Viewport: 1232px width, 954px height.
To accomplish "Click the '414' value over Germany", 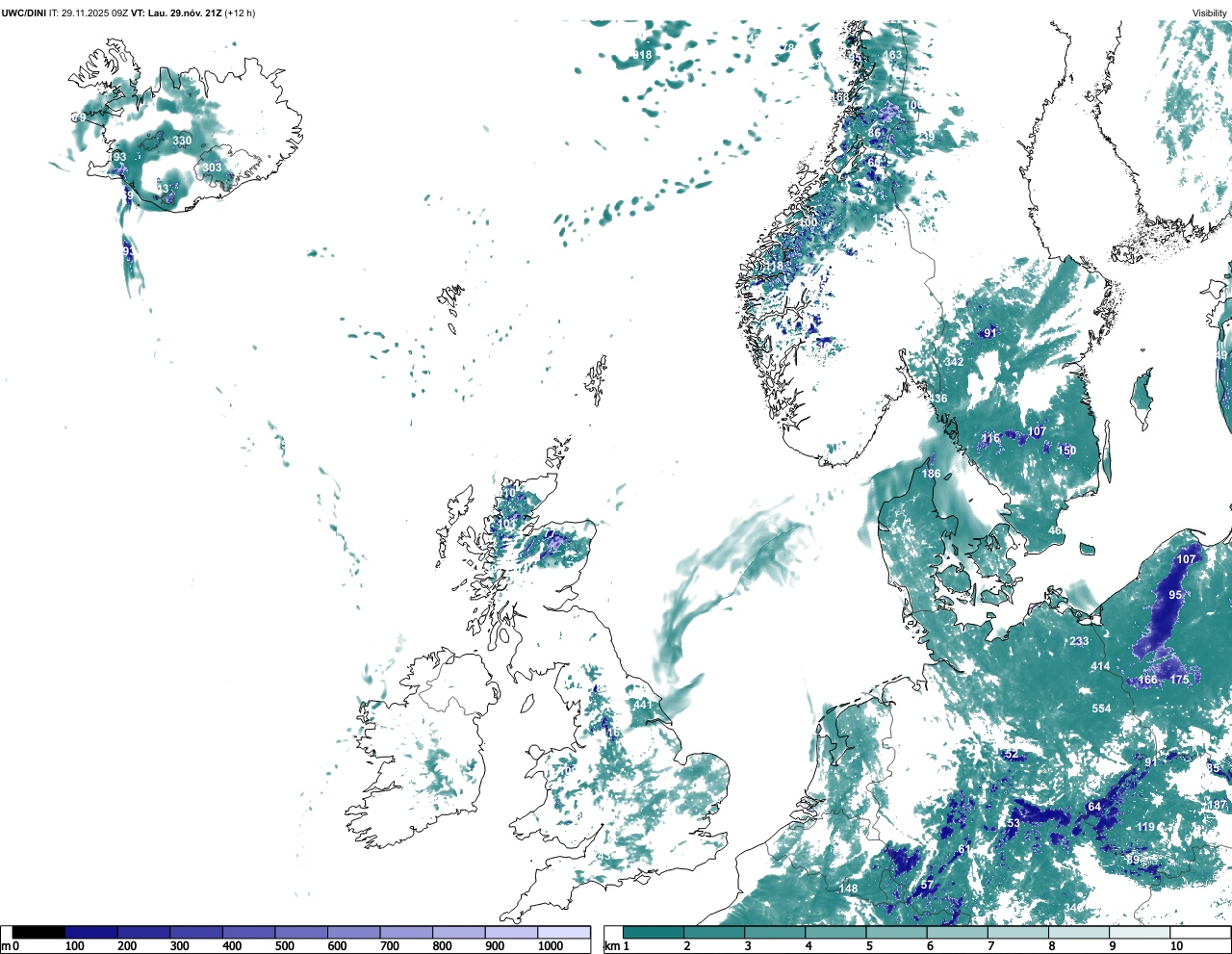I will click(x=1100, y=666).
